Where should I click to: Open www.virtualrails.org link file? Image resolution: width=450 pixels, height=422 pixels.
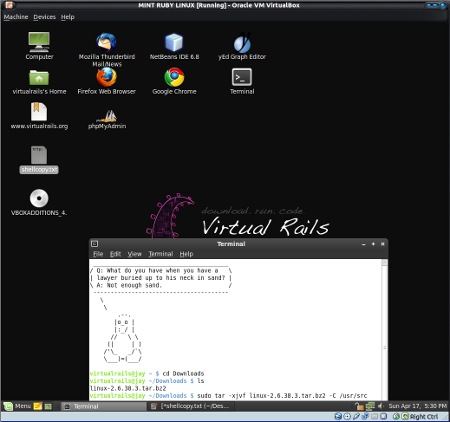(39, 116)
